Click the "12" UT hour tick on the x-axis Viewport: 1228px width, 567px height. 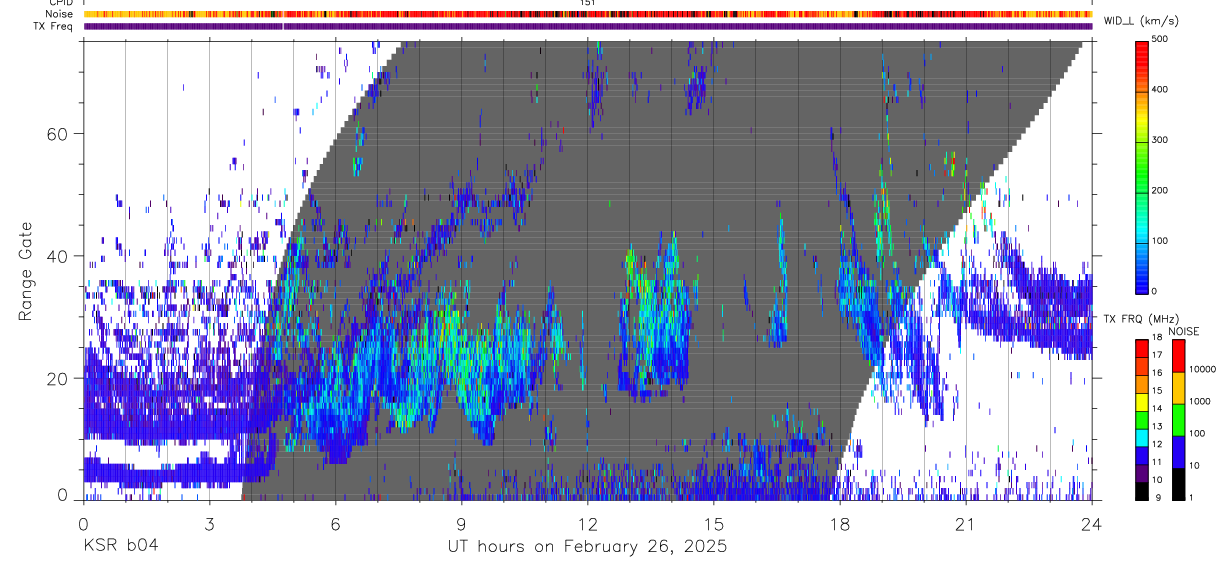588,524
